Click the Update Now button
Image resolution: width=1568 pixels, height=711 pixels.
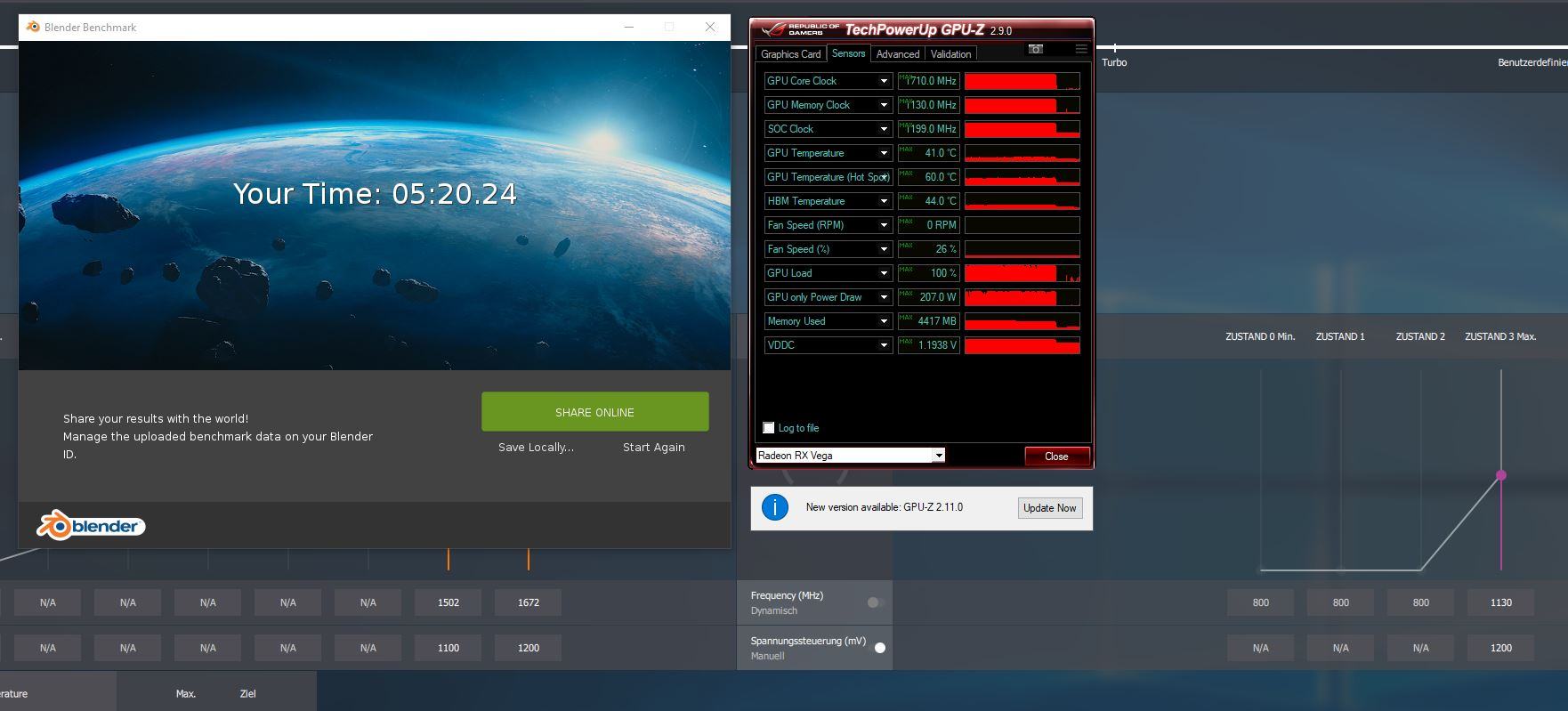click(1050, 508)
